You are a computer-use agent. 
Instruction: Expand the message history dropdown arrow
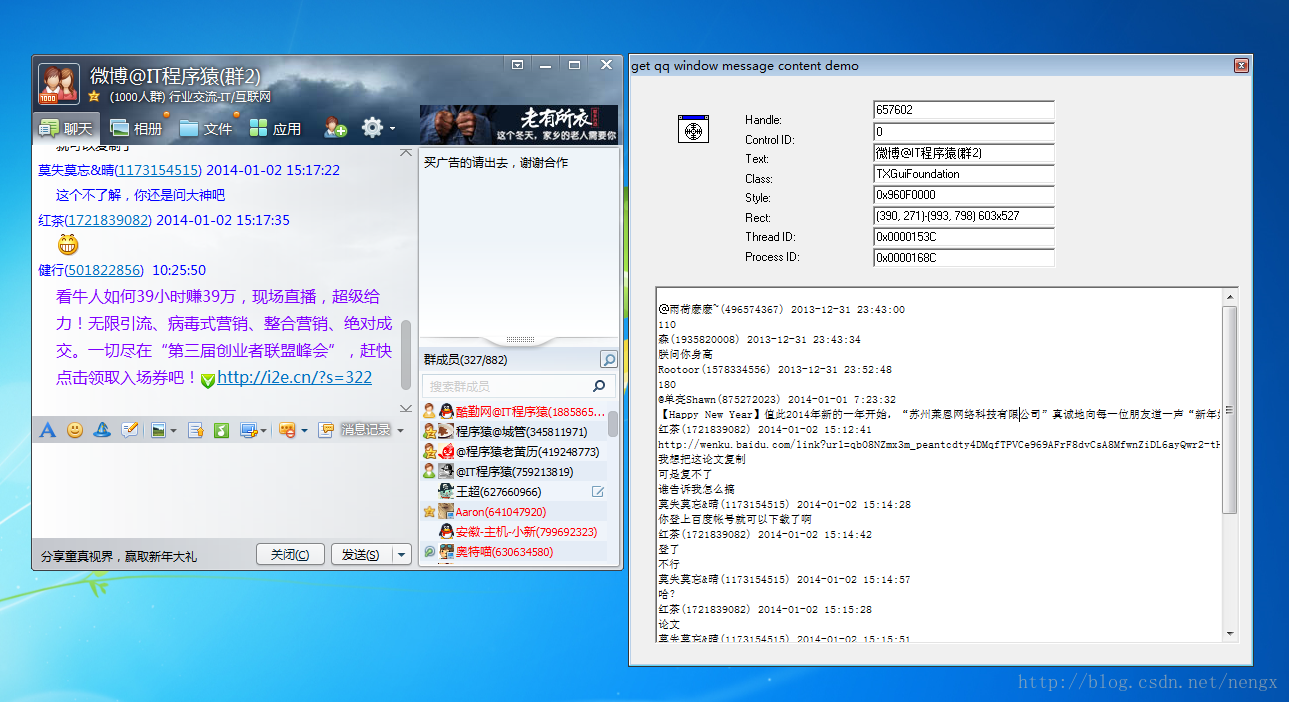pyautogui.click(x=400, y=431)
